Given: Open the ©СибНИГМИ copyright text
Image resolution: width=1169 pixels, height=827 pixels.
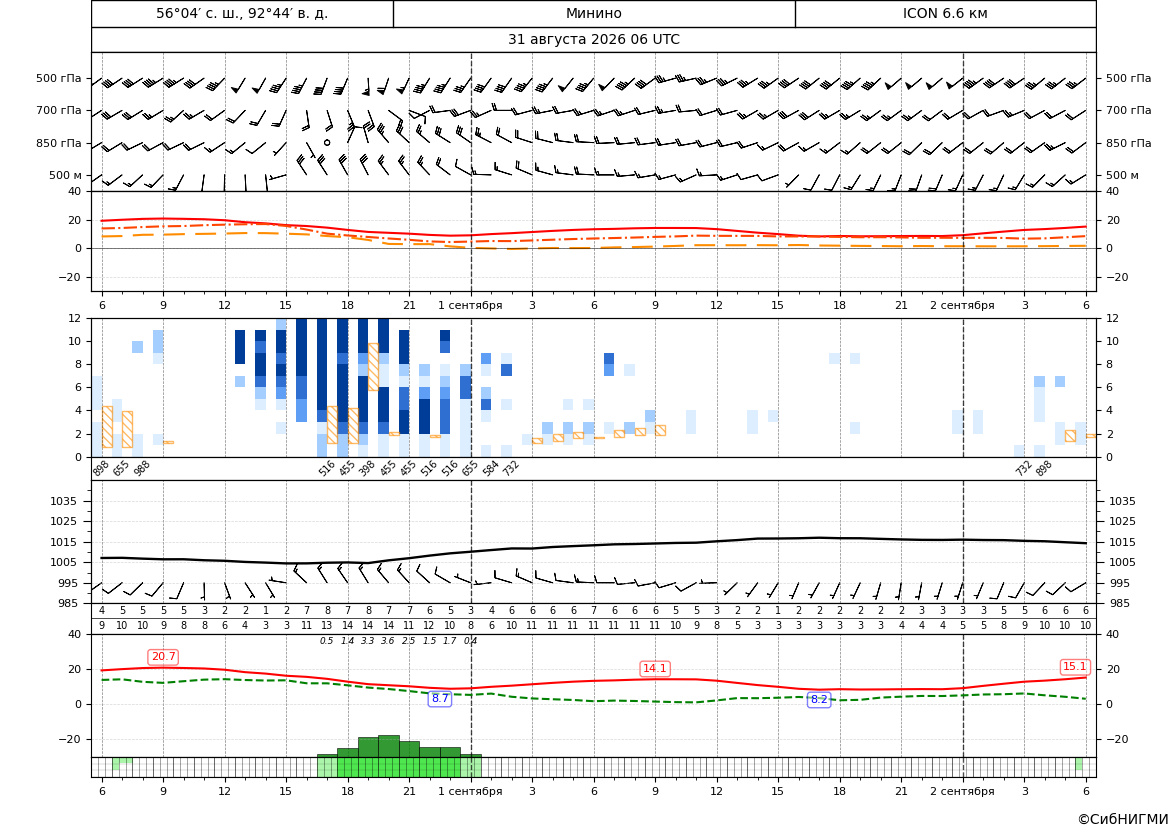Looking at the screenshot, I should (1122, 819).
